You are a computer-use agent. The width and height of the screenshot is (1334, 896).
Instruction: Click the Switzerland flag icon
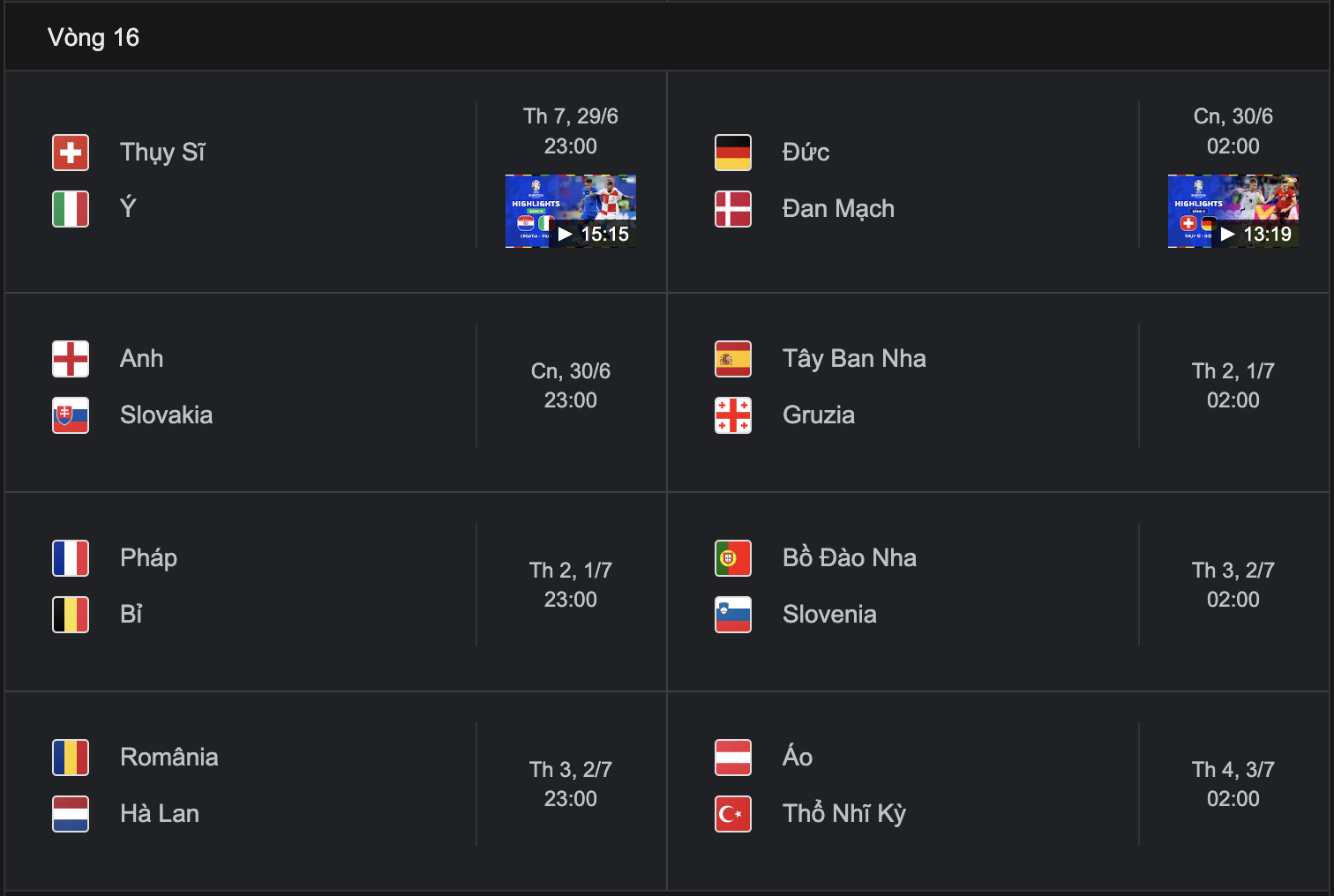tap(71, 153)
